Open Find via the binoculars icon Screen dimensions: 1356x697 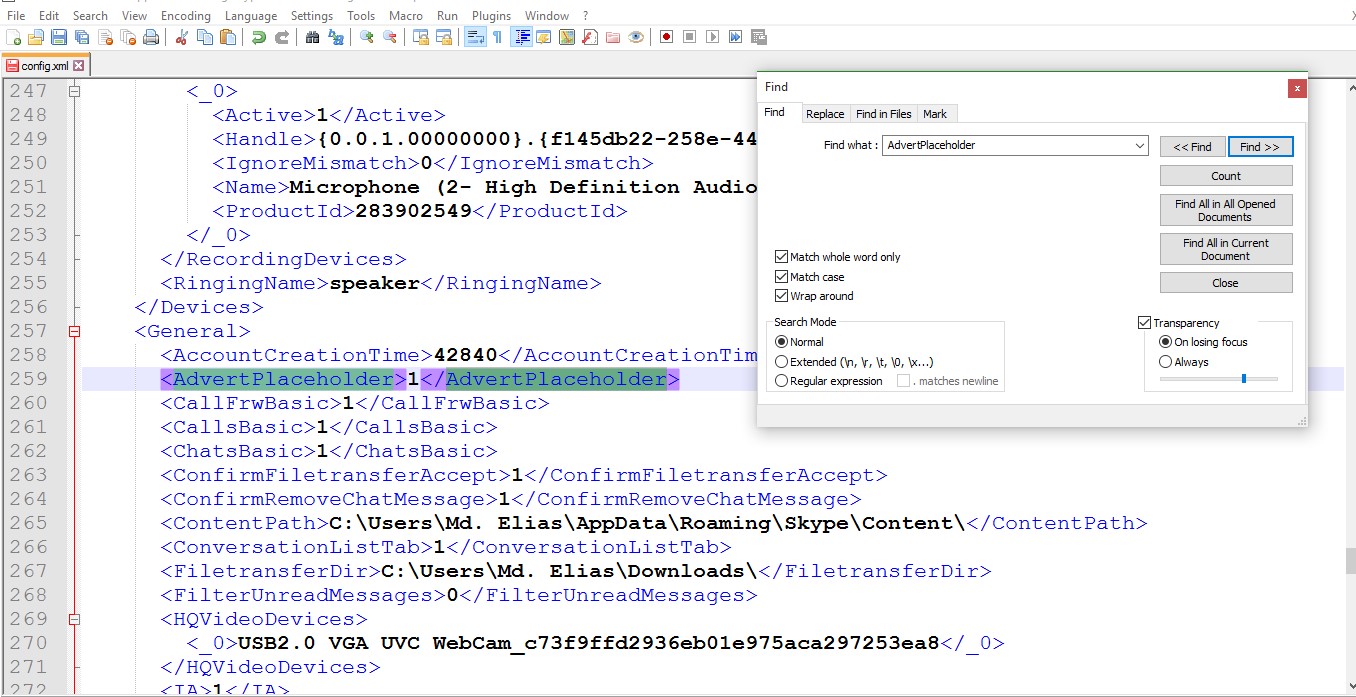(312, 37)
